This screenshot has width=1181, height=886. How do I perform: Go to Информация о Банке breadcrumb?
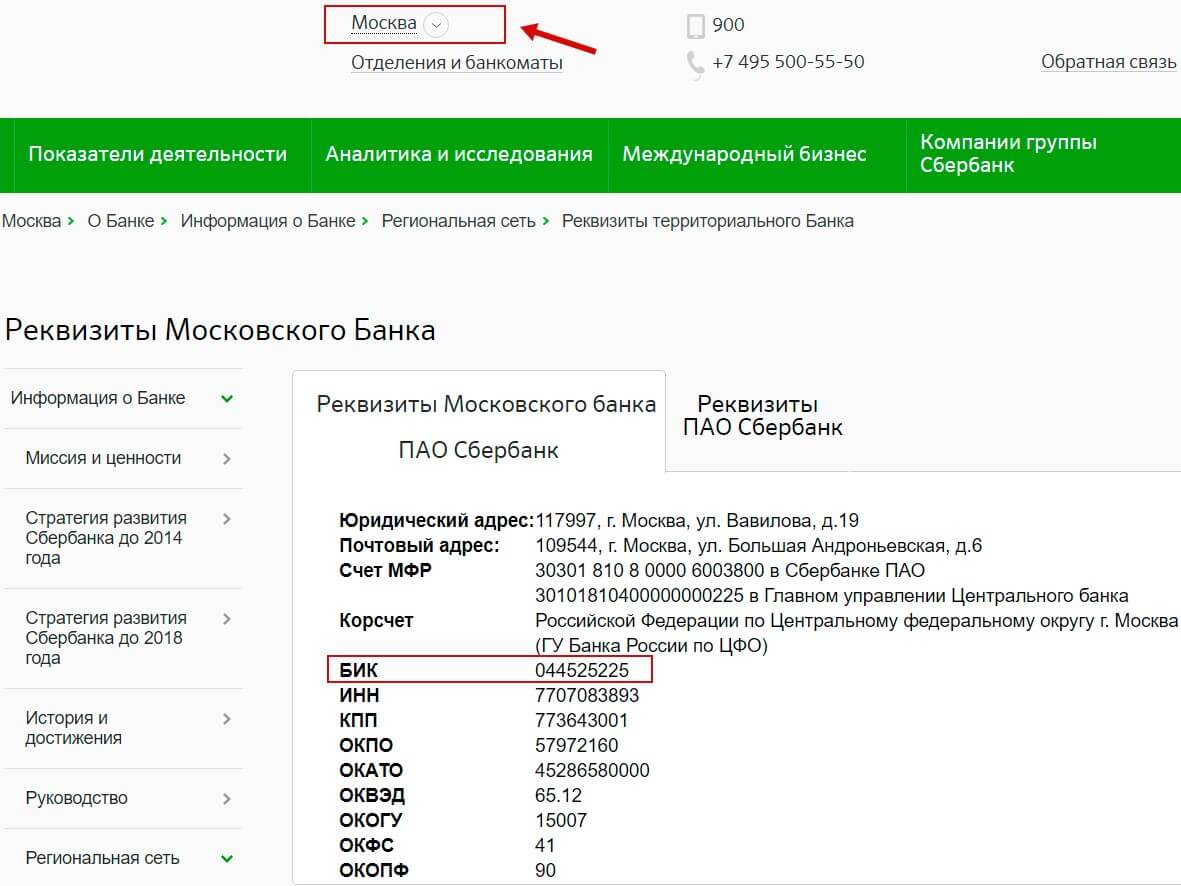(267, 222)
